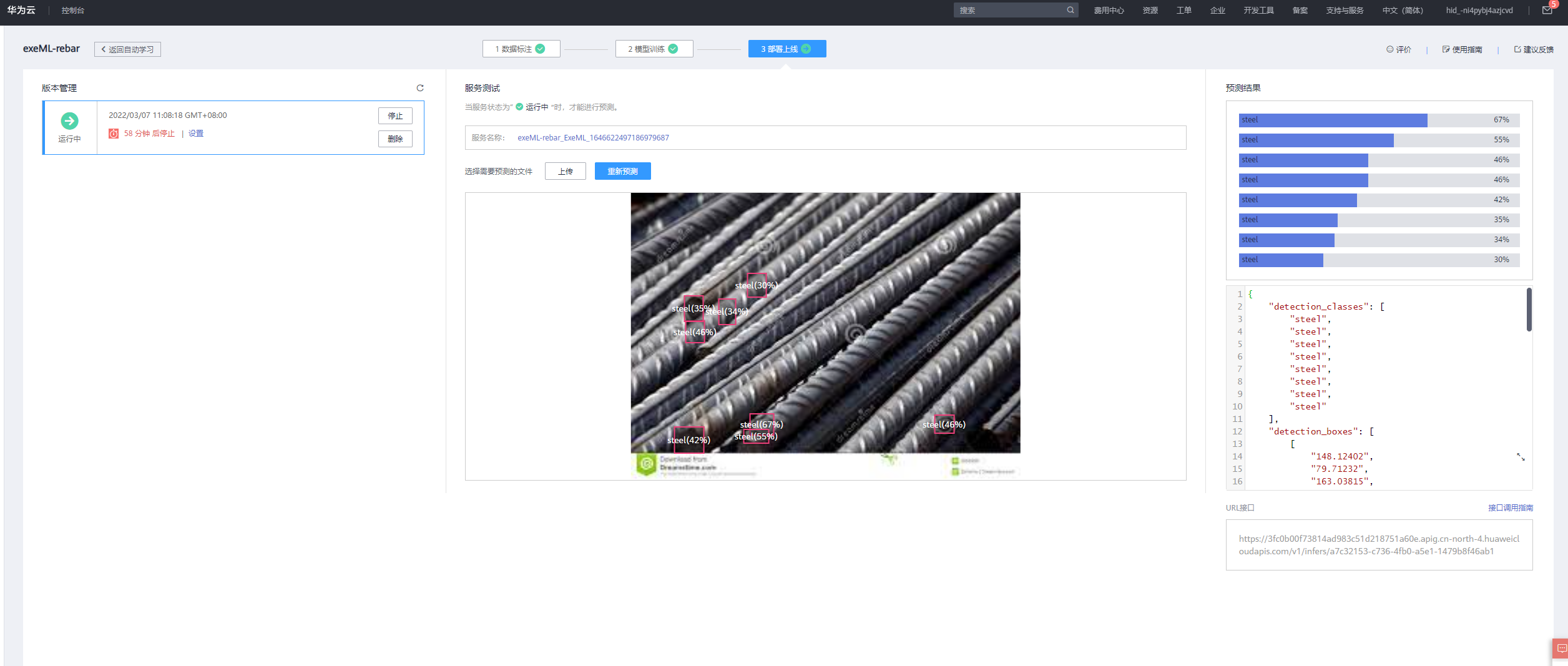Viewport: 1568px width, 666px height.
Task: Open the floating chat feedback icon
Action: (1561, 649)
